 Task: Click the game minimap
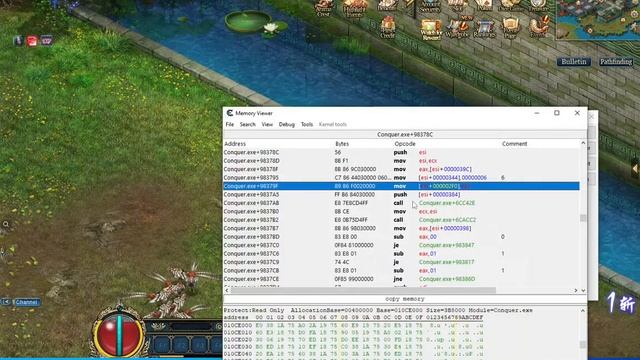[x=598, y=19]
